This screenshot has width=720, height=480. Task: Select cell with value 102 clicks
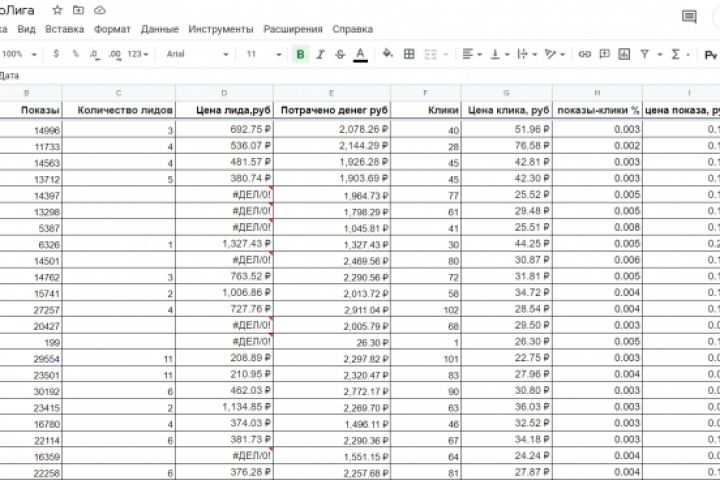coord(426,309)
